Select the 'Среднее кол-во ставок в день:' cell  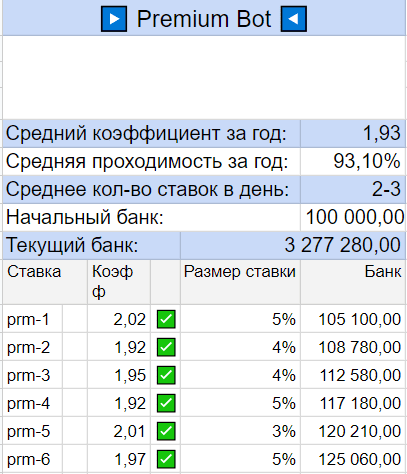[x=151, y=189]
